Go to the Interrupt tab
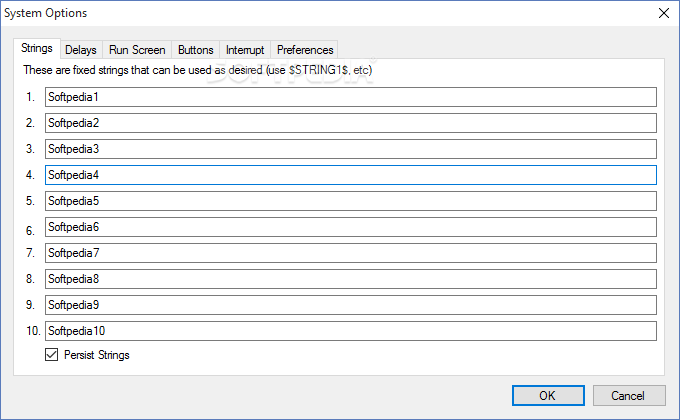Viewport: 680px width, 420px height. 245,50
